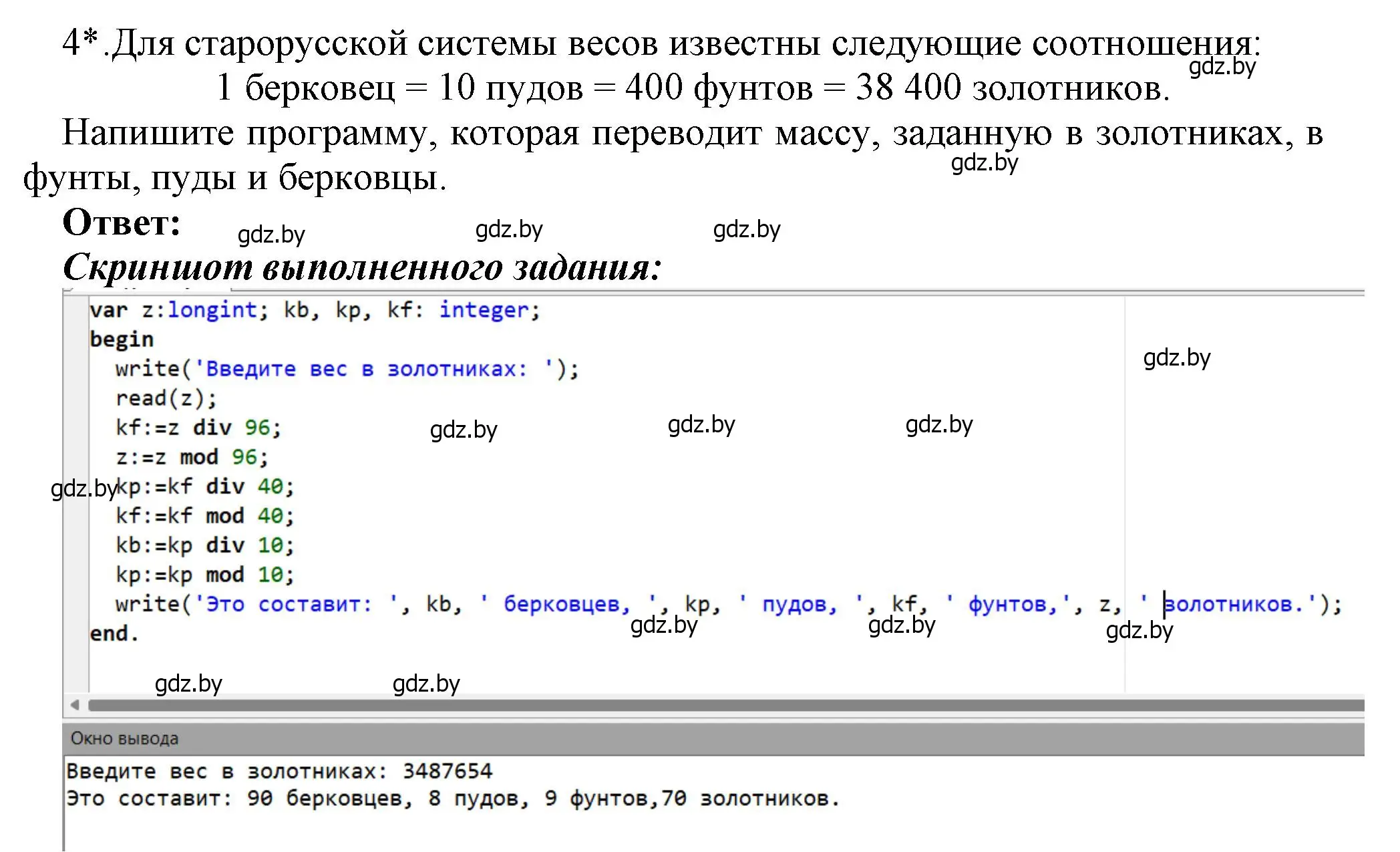1400x852 pixels.
Task: Click the 'read(z);' code line
Action: 166,398
